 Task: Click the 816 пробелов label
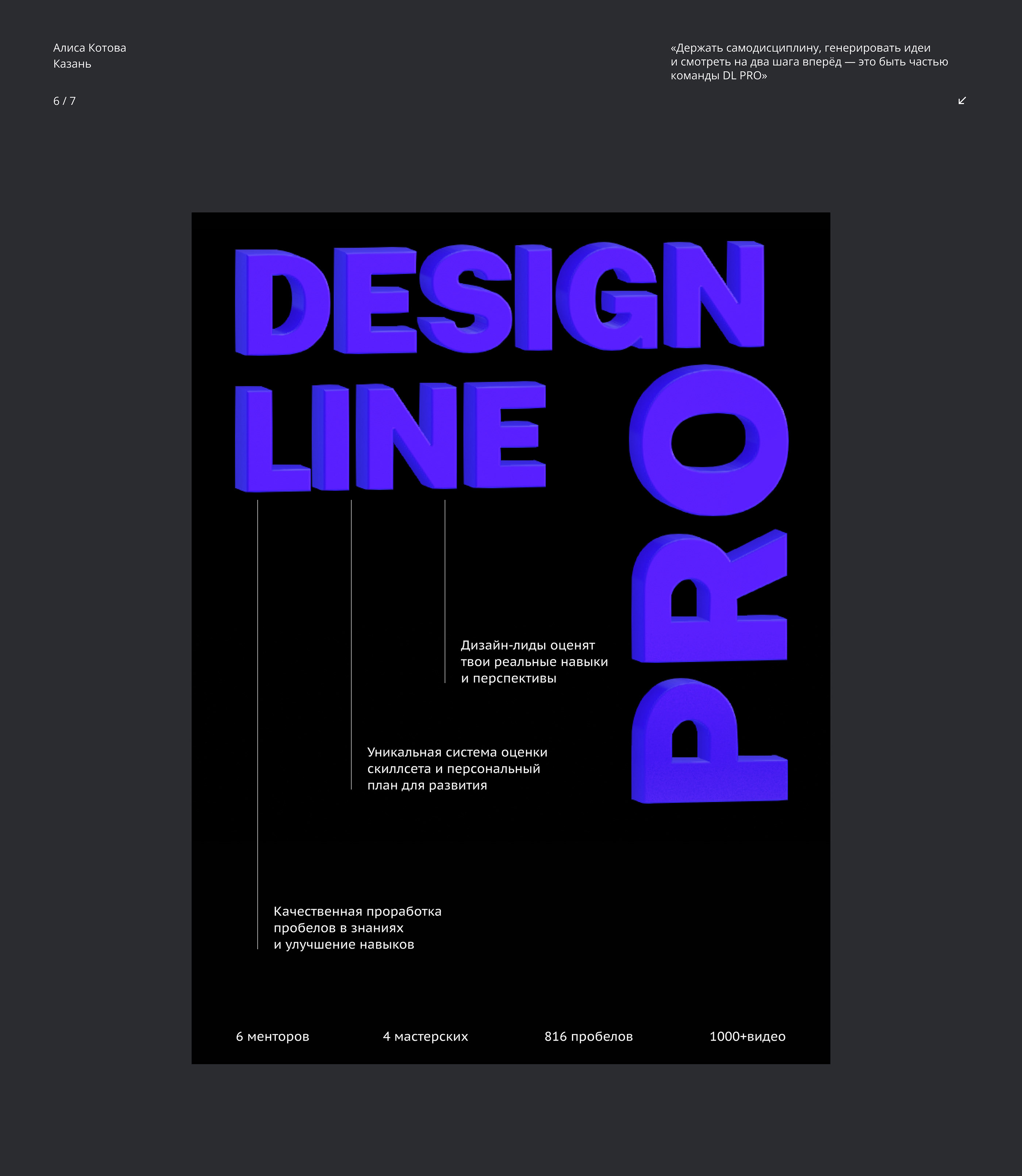pyautogui.click(x=588, y=1036)
